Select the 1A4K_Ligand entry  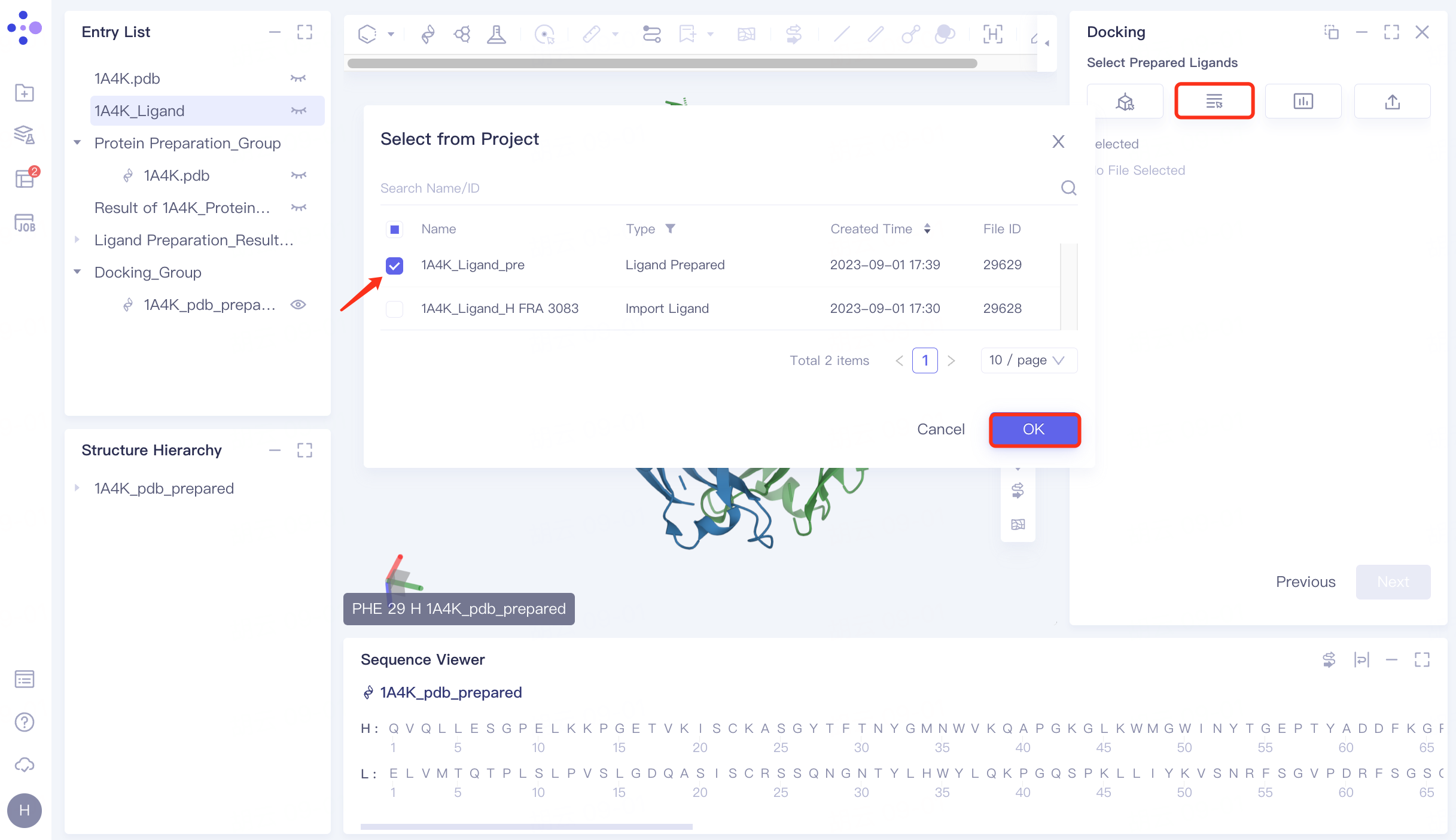click(x=139, y=111)
